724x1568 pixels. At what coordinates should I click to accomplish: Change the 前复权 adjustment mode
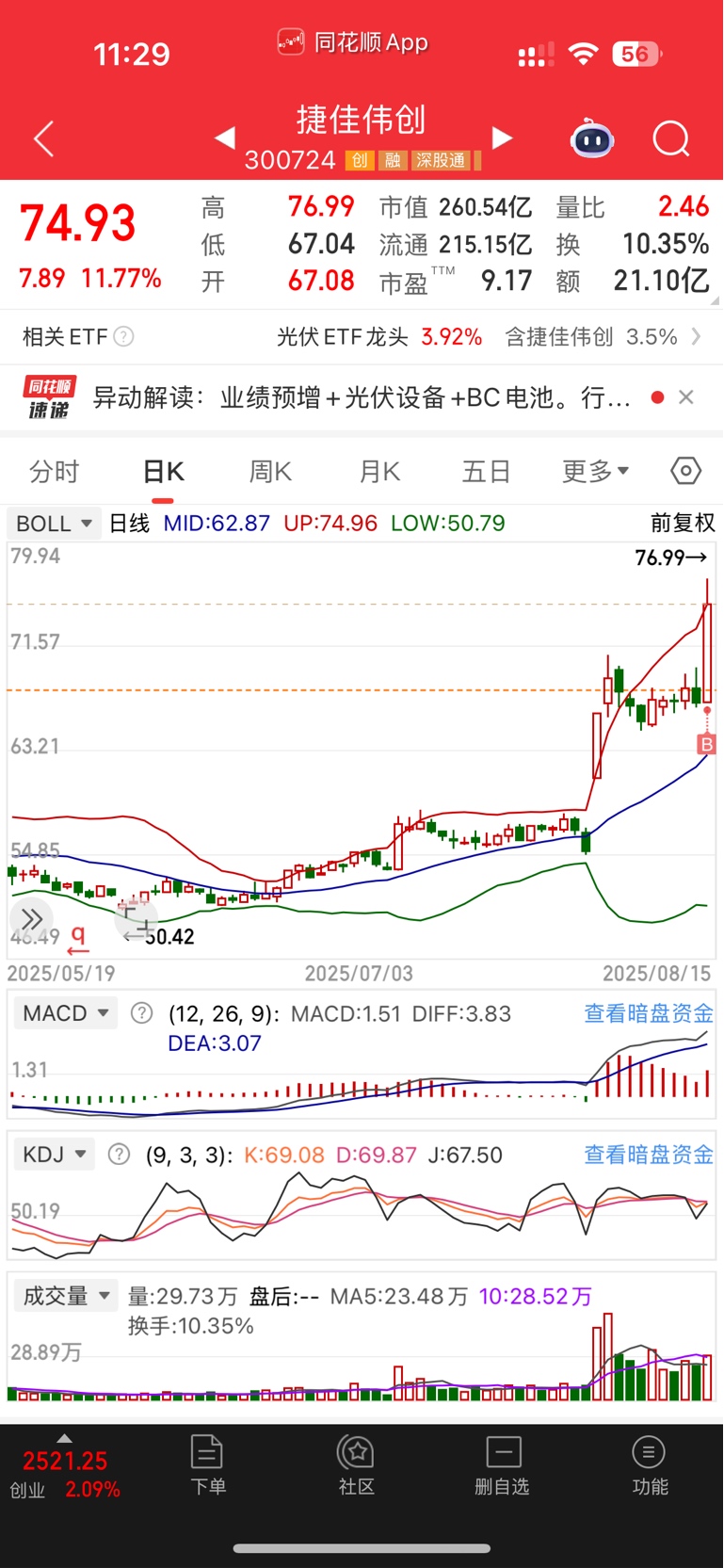(683, 523)
